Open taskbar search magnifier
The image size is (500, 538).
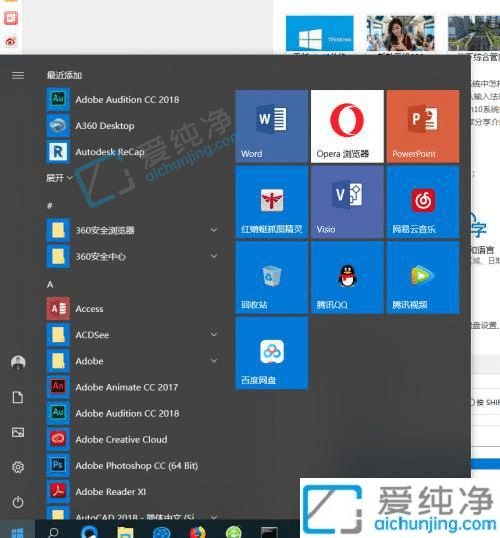[53, 532]
